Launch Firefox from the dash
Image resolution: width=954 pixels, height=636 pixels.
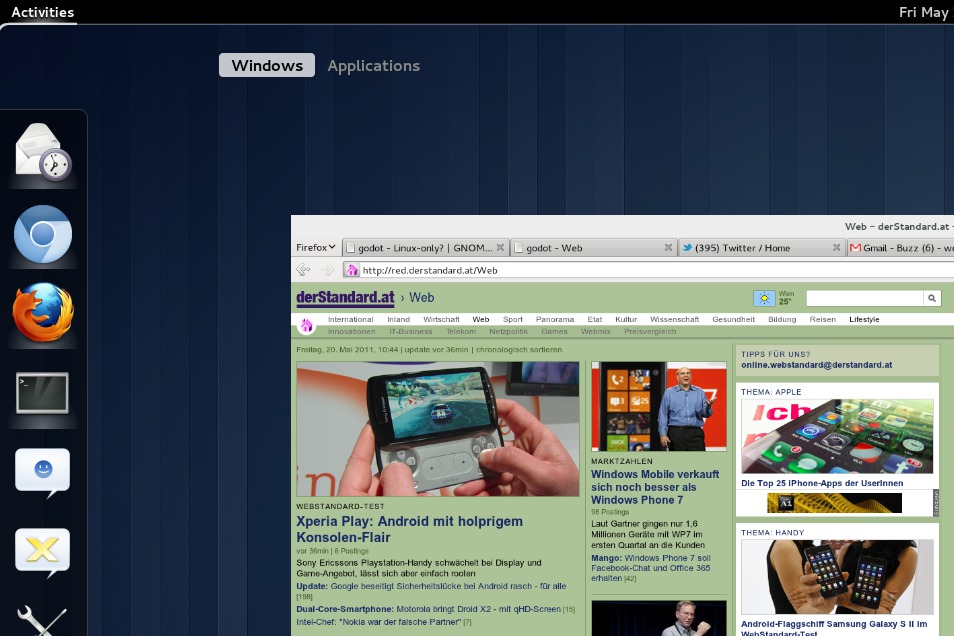[43, 312]
